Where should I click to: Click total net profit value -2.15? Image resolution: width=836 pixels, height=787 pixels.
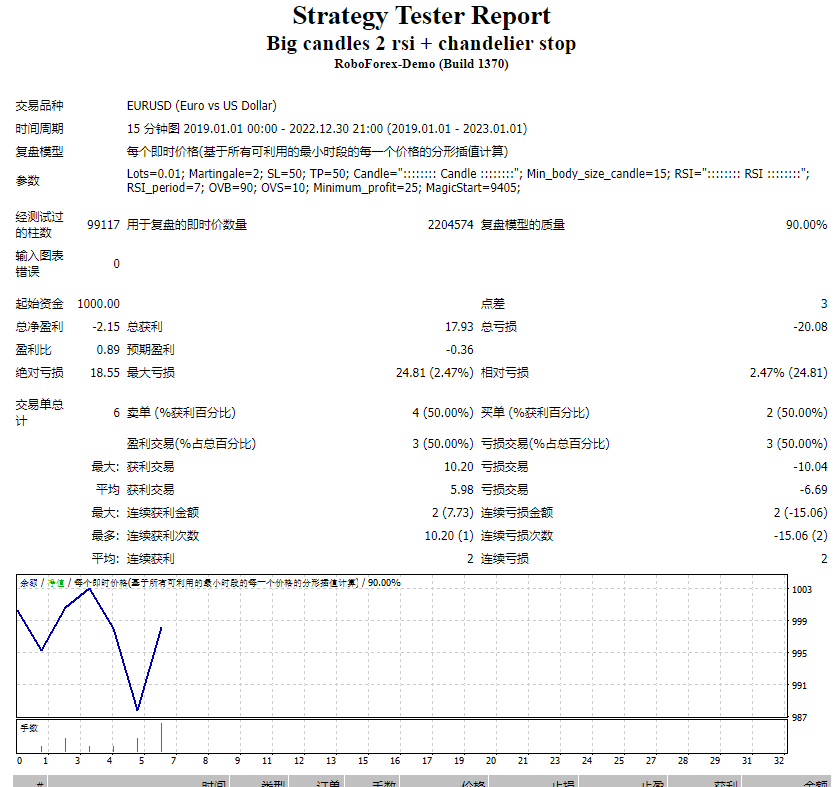click(x=106, y=326)
